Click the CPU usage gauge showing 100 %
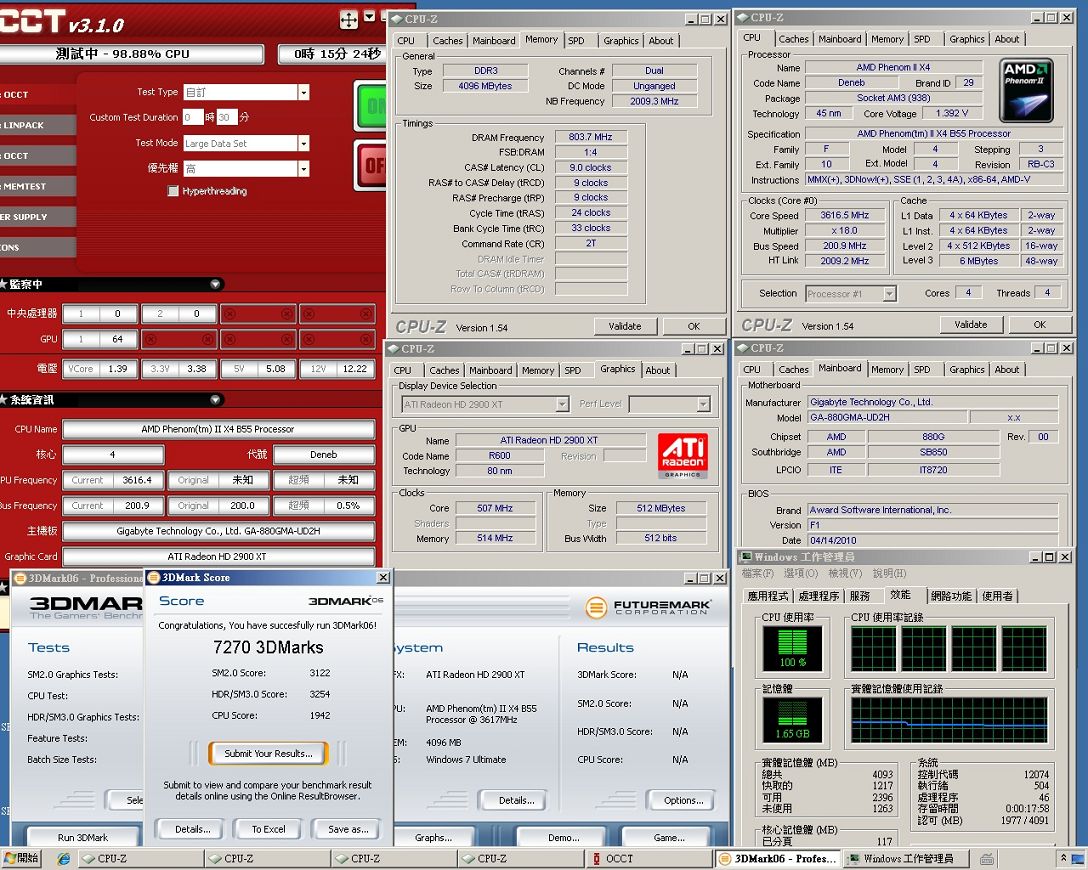The width and height of the screenshot is (1088, 870). 792,647
